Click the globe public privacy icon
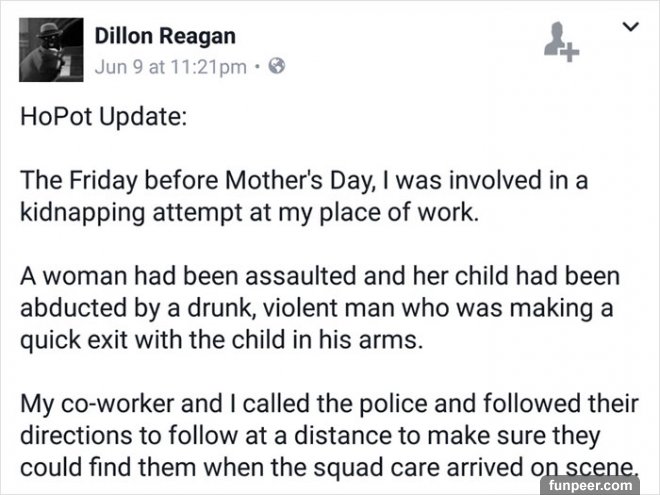This screenshot has height=495, width=660. (x=278, y=68)
